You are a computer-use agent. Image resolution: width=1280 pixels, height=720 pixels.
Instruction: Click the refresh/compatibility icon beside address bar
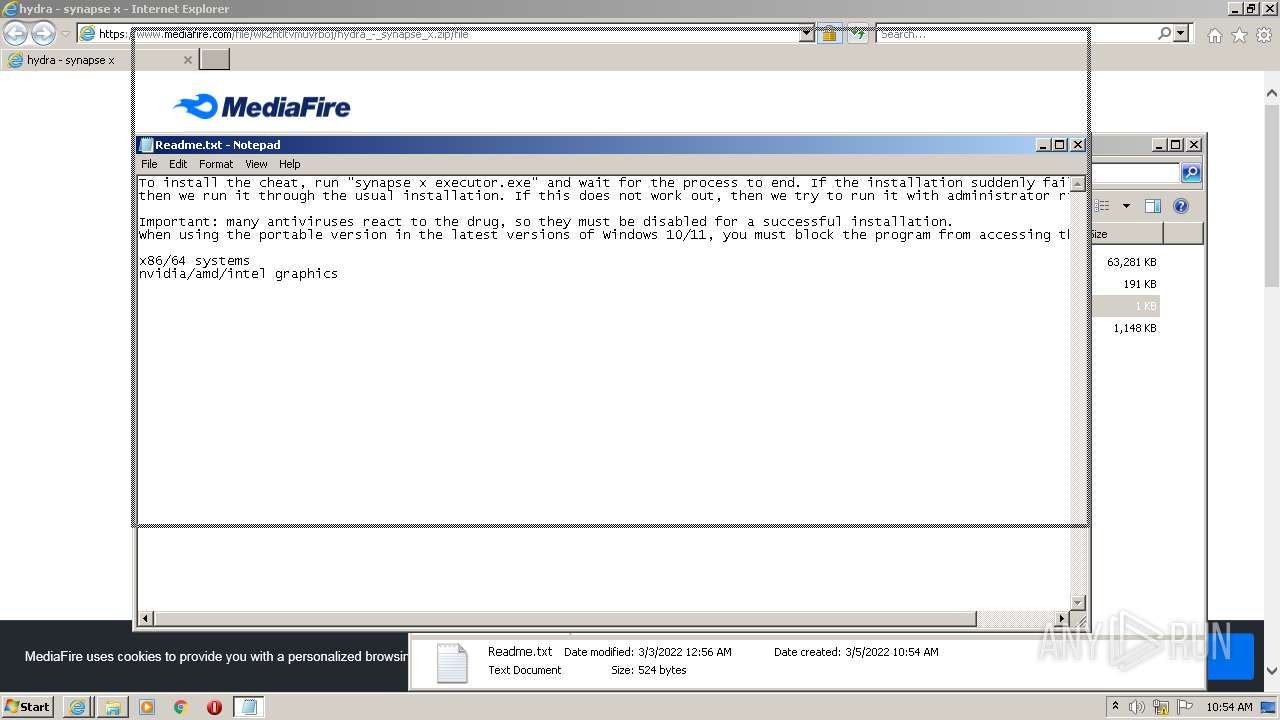[x=858, y=34]
